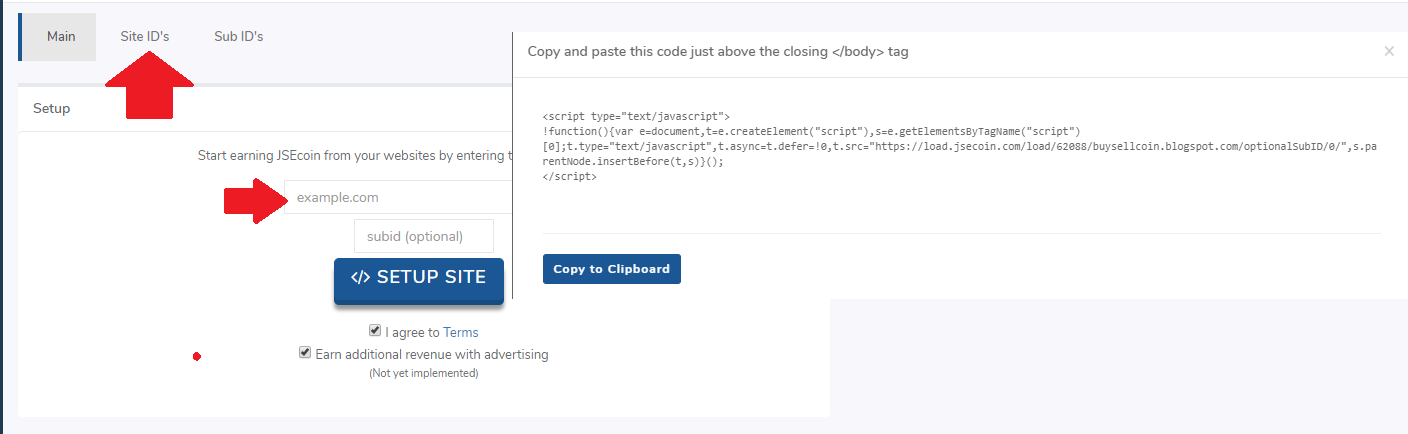The height and width of the screenshot is (434, 1408).
Task: Click the red arrow pointing at the domain field
Action: tap(251, 200)
